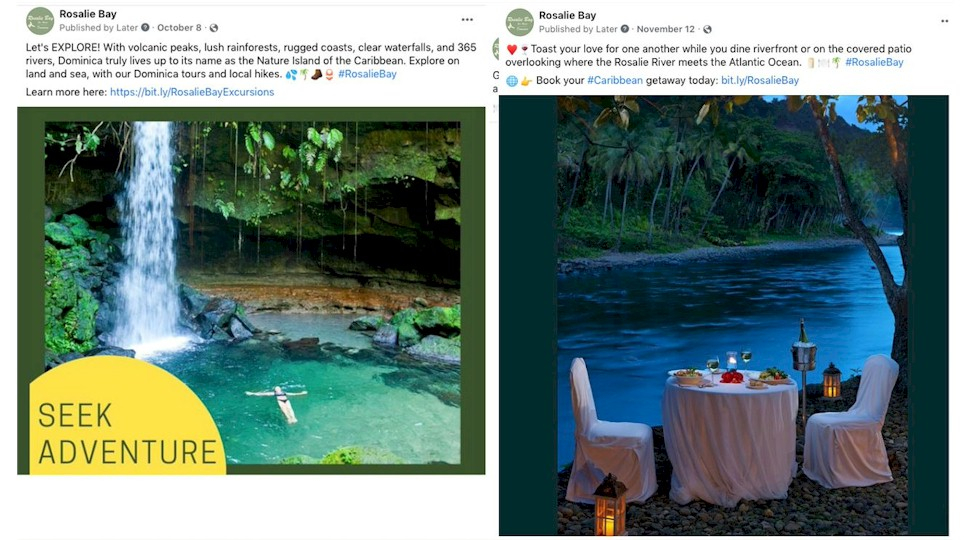
Task: Open the bit.ly/RosalieBayExcursions link
Action: coord(191,92)
